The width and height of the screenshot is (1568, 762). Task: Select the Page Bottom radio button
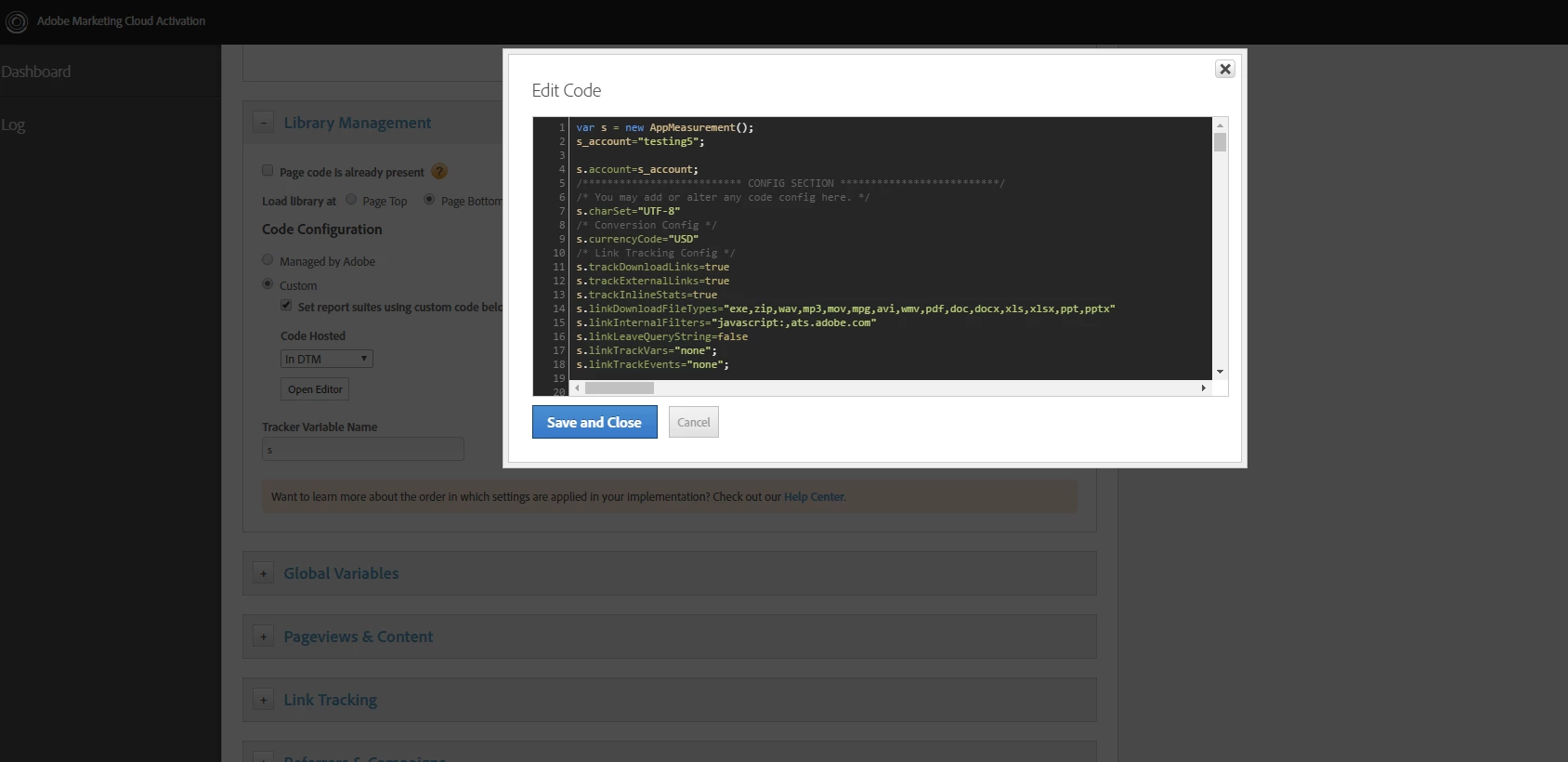pos(429,199)
